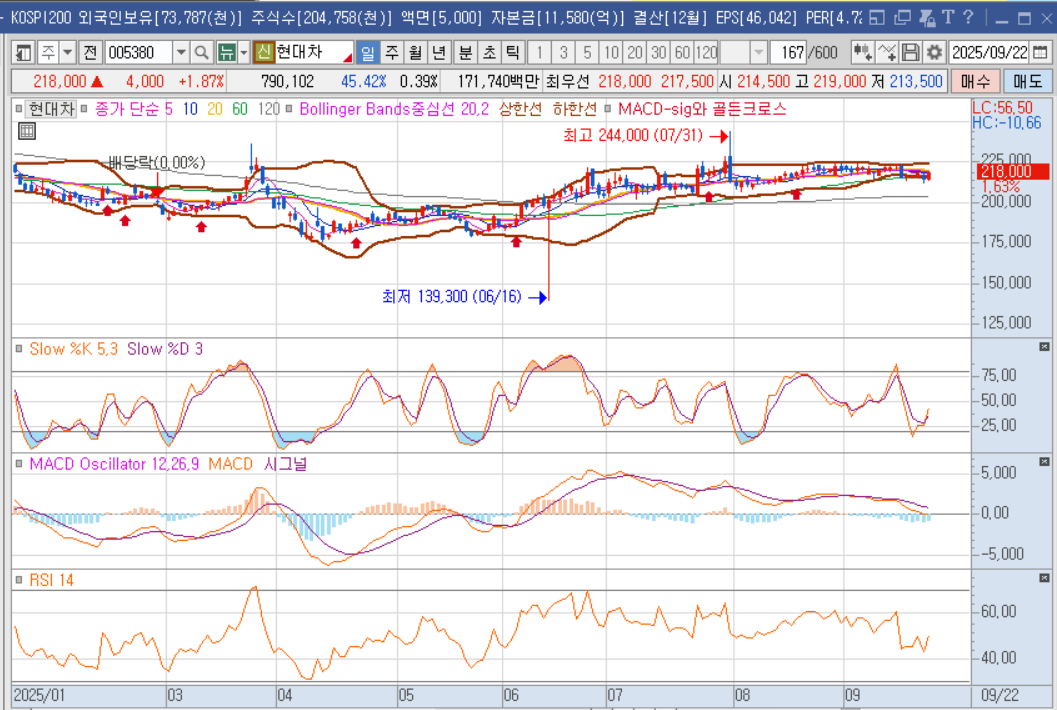Select the 주 weekly period next to 일
1057x710 pixels.
[x=392, y=52]
